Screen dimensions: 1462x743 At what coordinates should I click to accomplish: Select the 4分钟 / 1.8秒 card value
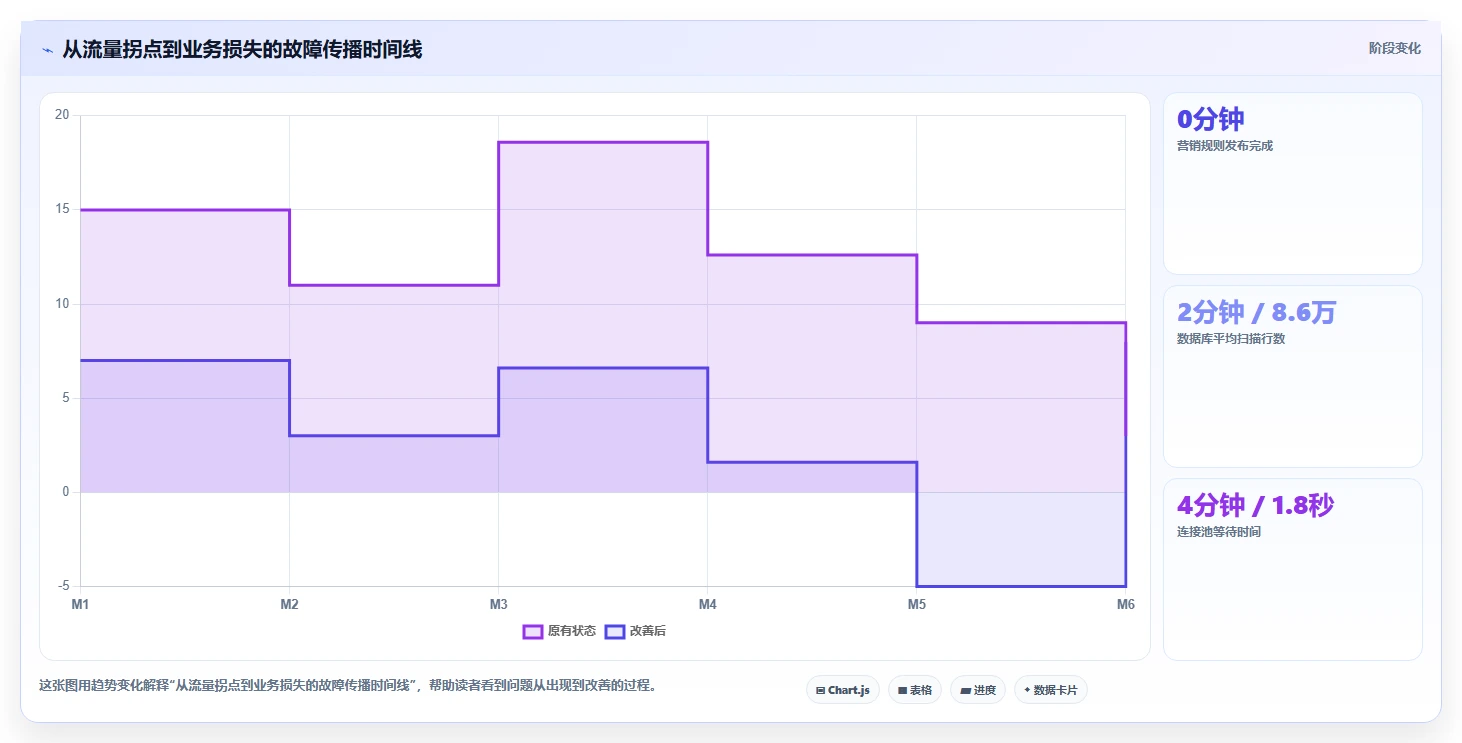click(x=1255, y=505)
